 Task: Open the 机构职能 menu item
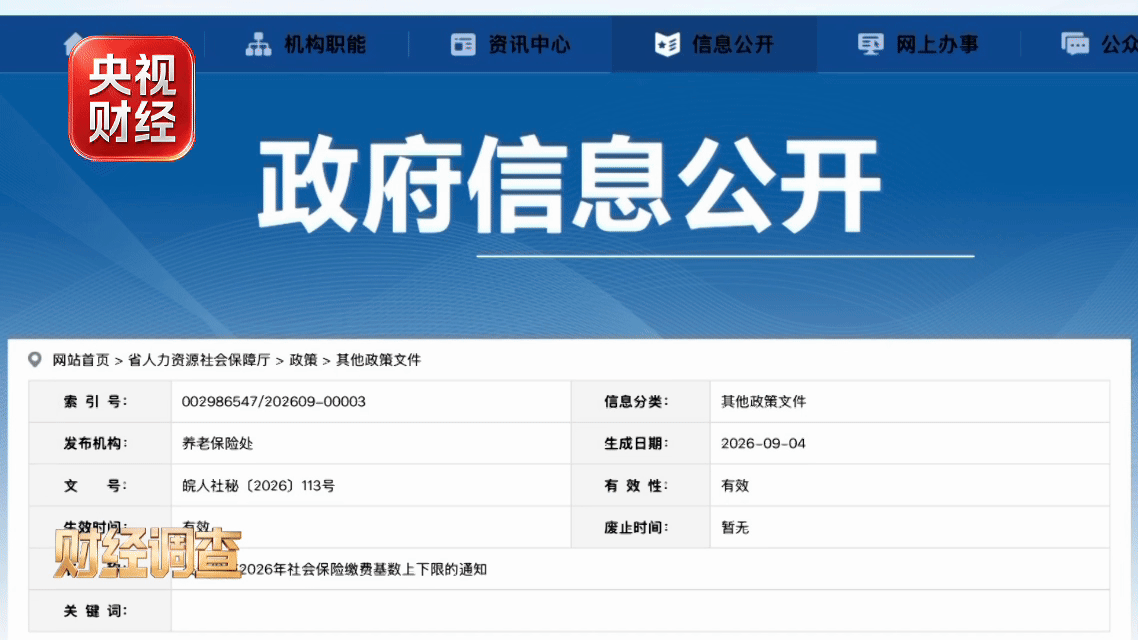pyautogui.click(x=306, y=44)
